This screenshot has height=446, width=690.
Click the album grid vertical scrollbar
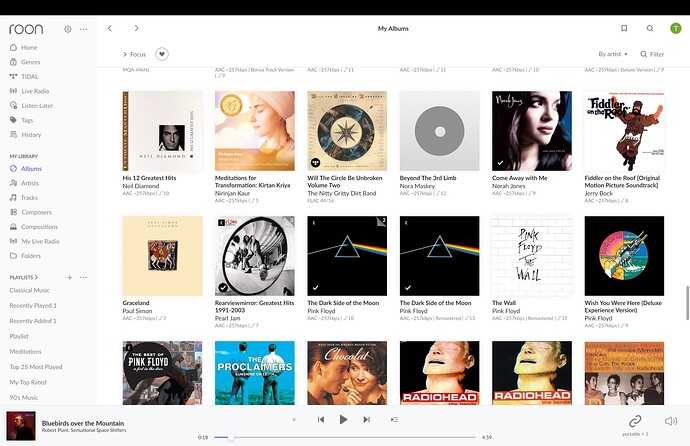[x=687, y=303]
